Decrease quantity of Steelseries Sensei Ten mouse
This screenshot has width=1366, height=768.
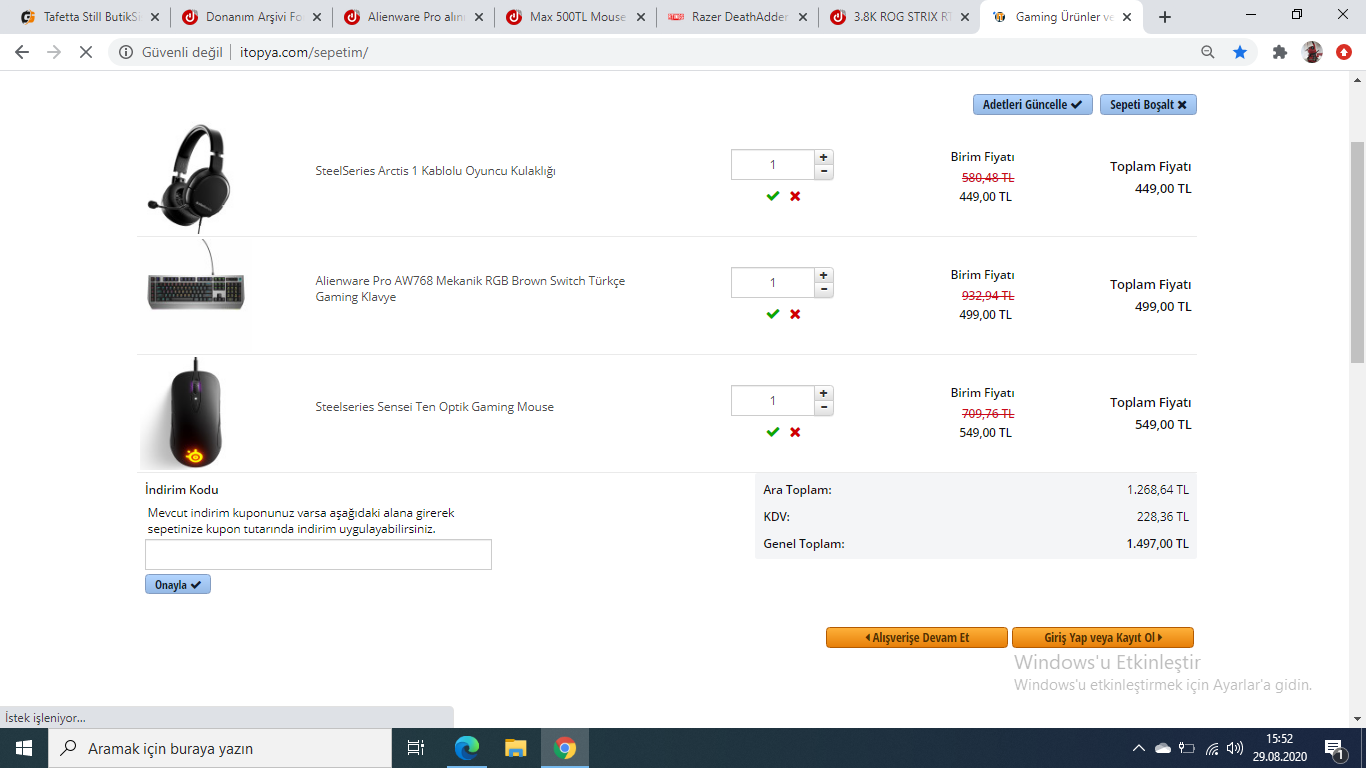click(824, 408)
